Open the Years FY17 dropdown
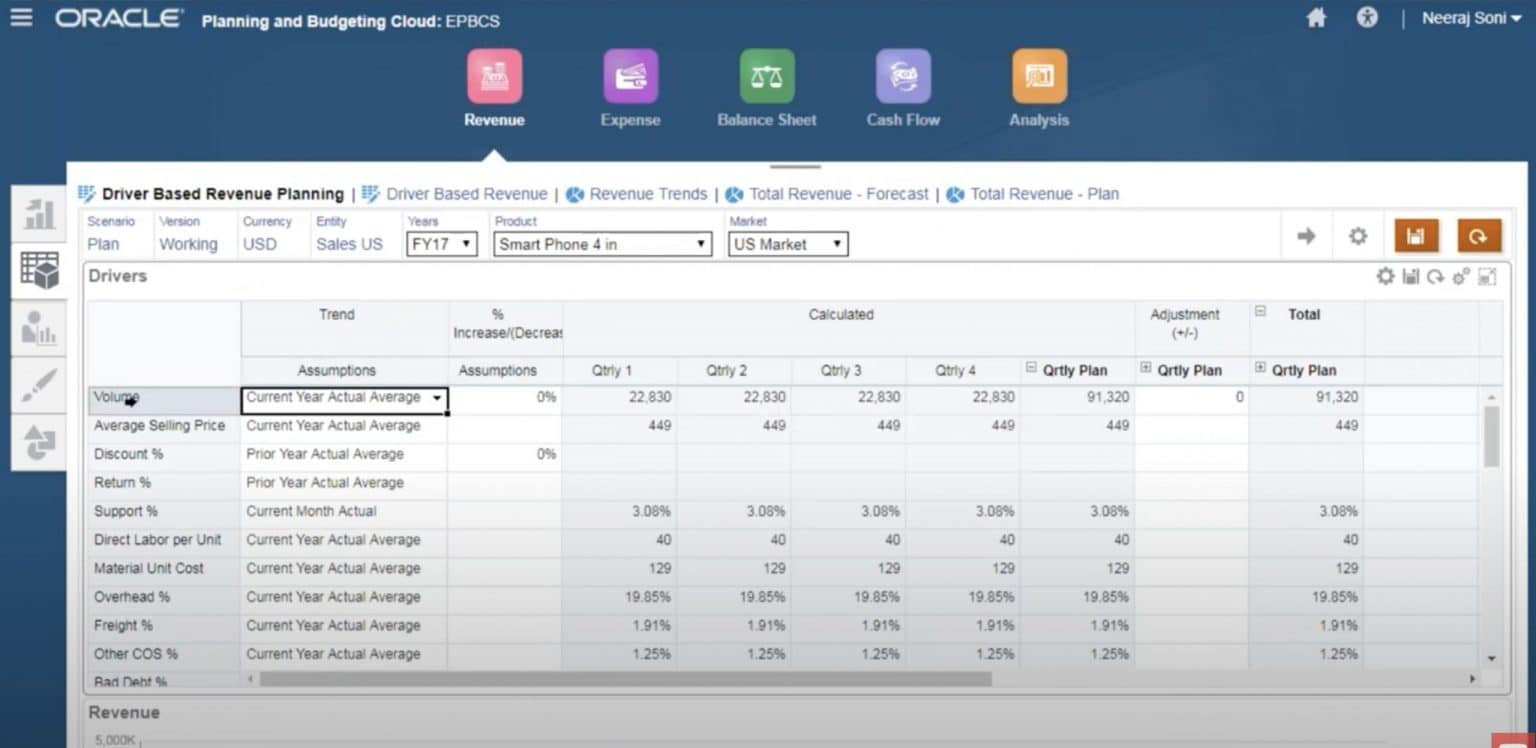Screen dimensions: 1536x748 pos(441,243)
